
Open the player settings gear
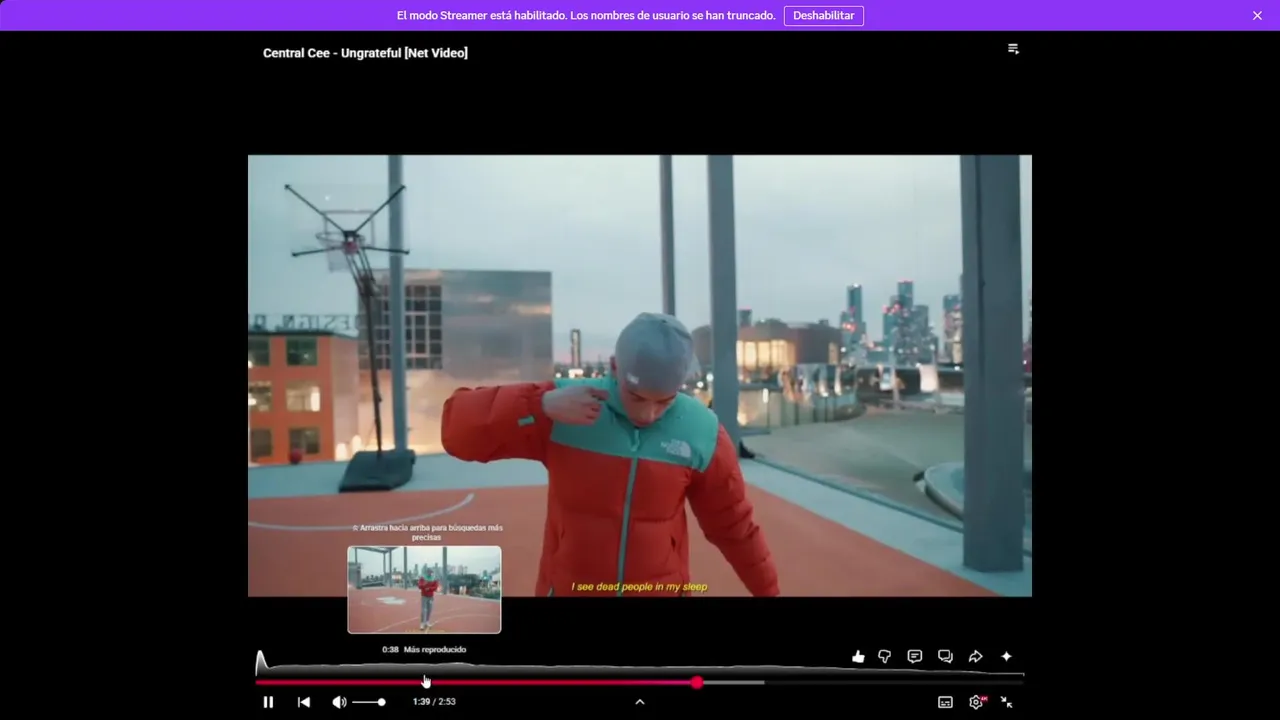977,702
